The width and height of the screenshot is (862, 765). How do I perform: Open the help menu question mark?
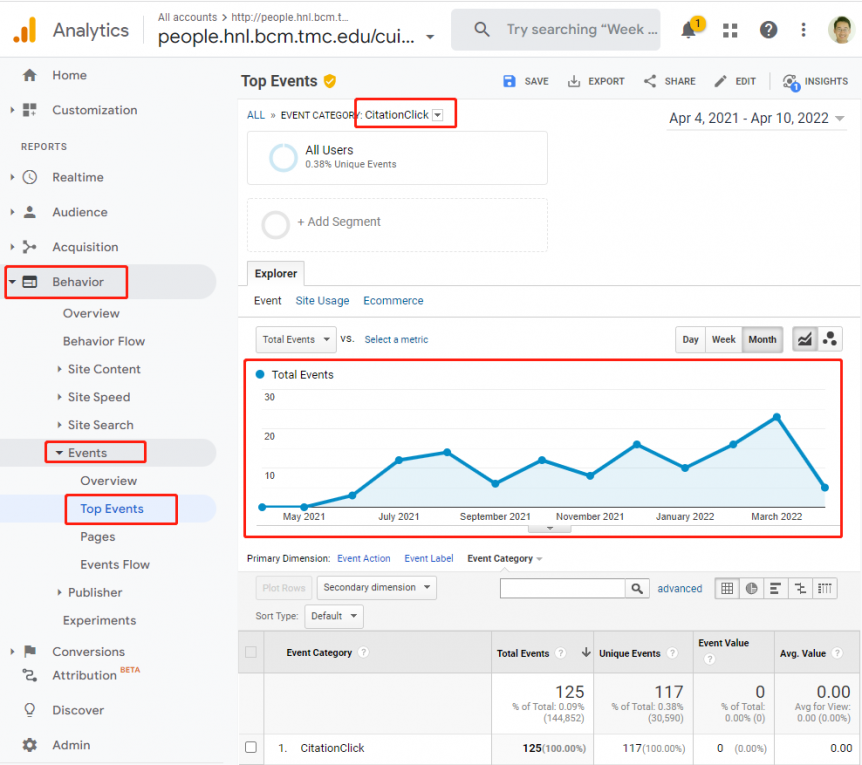[x=768, y=30]
